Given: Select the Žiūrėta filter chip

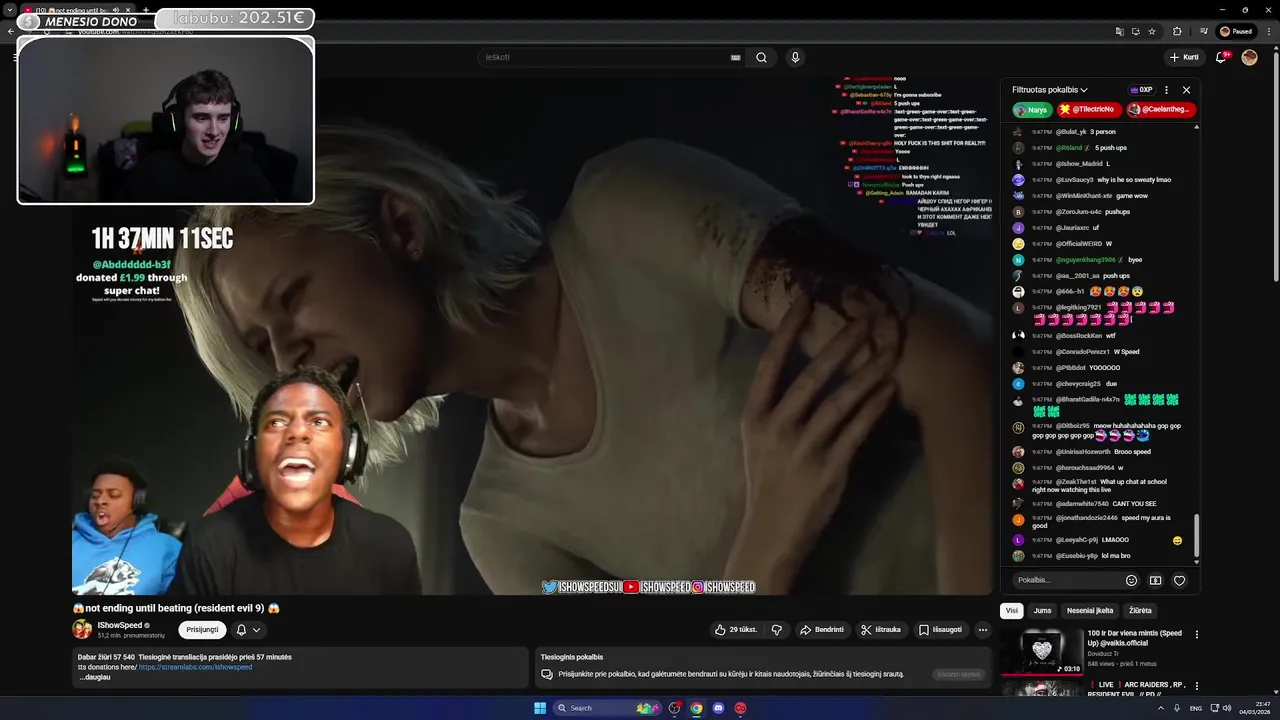Looking at the screenshot, I should 1140,610.
